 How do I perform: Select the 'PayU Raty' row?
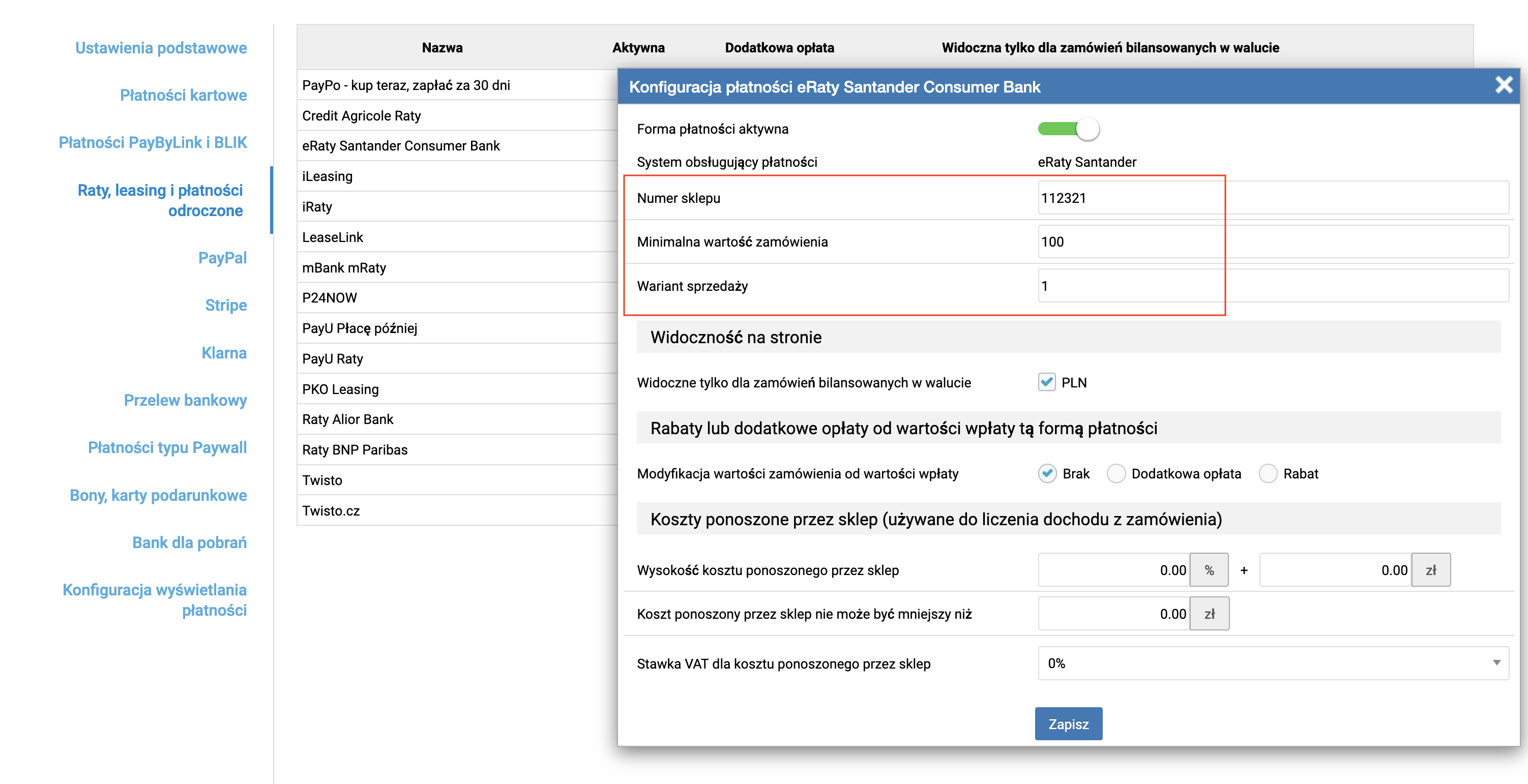(457, 359)
